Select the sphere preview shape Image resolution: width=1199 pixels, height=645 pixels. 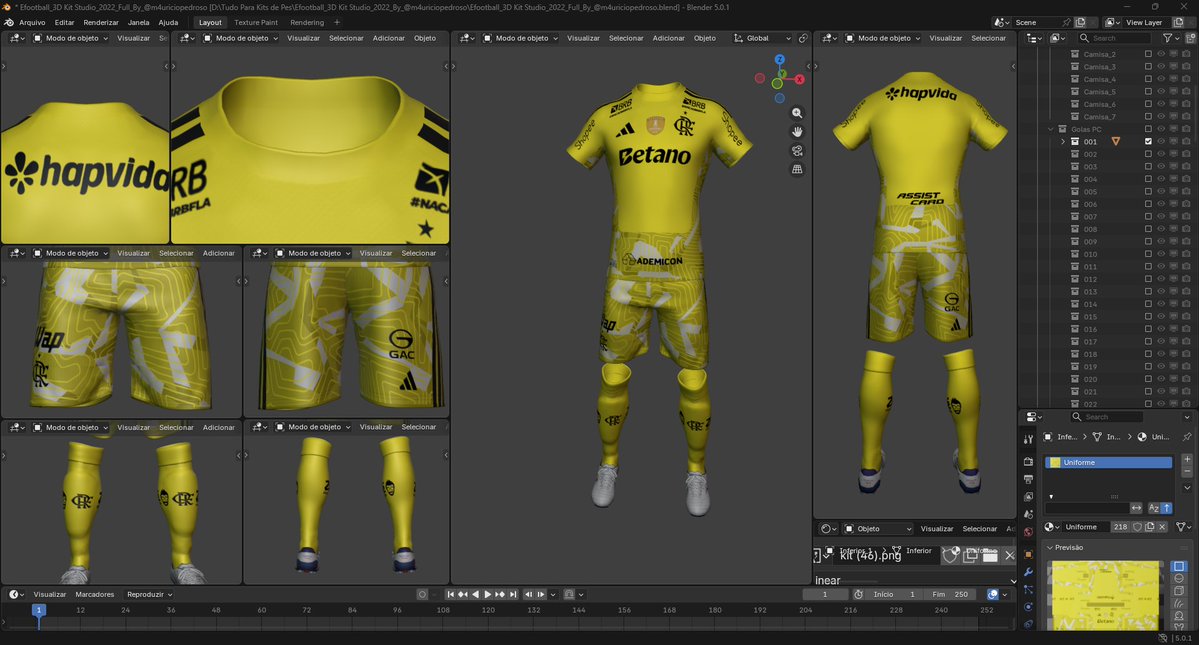point(1179,579)
